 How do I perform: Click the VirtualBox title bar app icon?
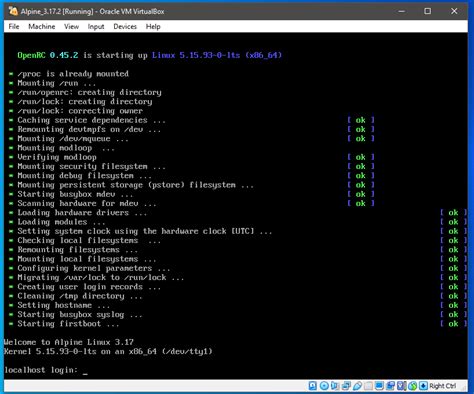[x=13, y=11]
